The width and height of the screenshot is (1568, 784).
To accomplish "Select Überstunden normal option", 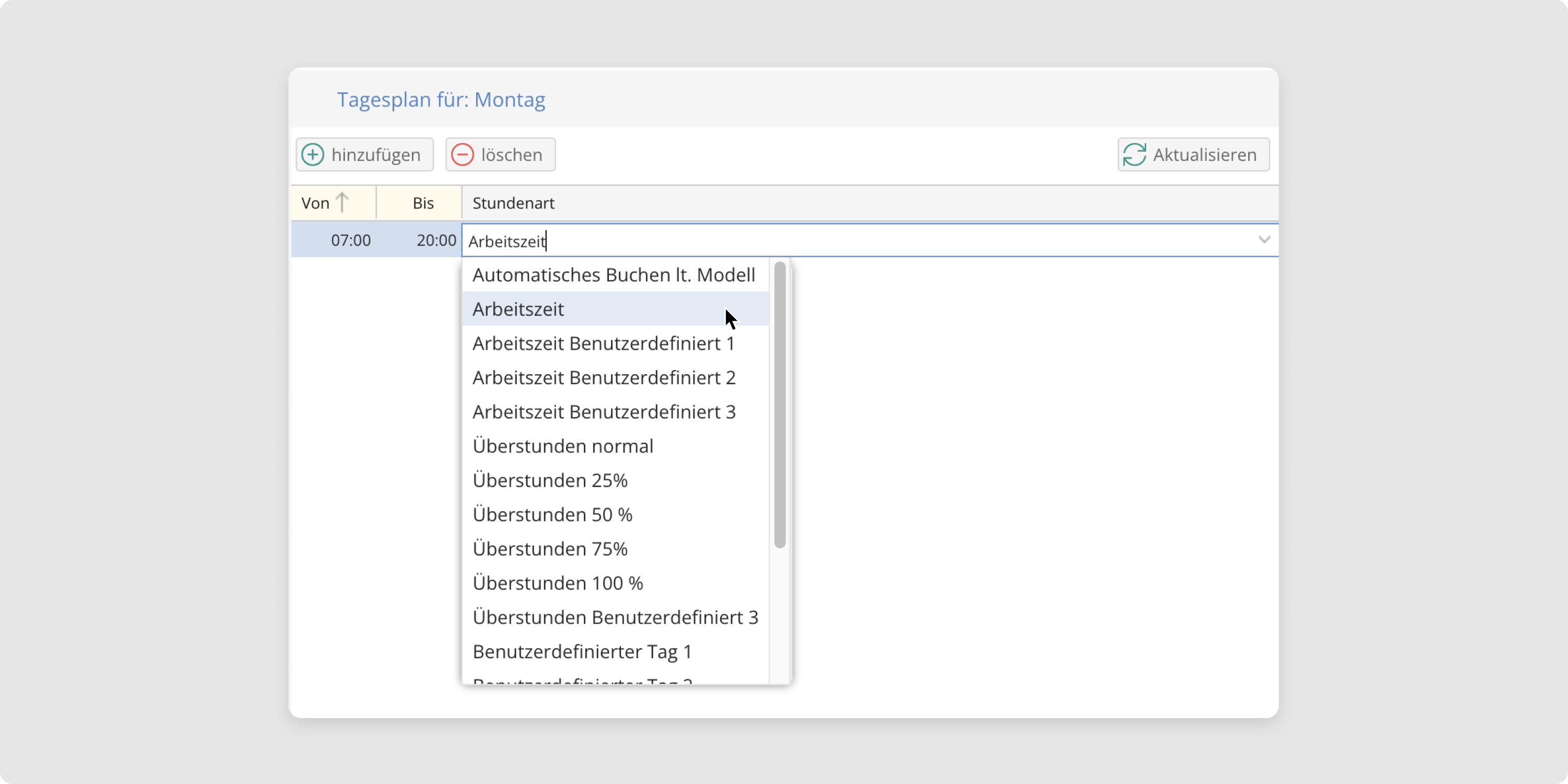I will click(562, 446).
